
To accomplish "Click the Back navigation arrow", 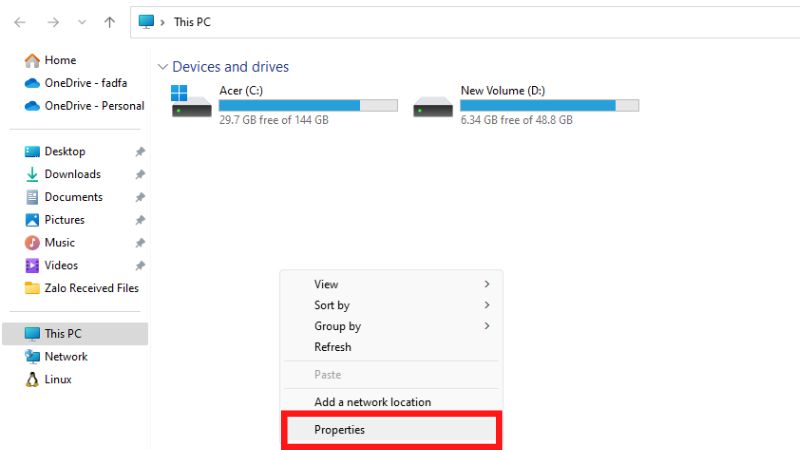I will tap(20, 22).
